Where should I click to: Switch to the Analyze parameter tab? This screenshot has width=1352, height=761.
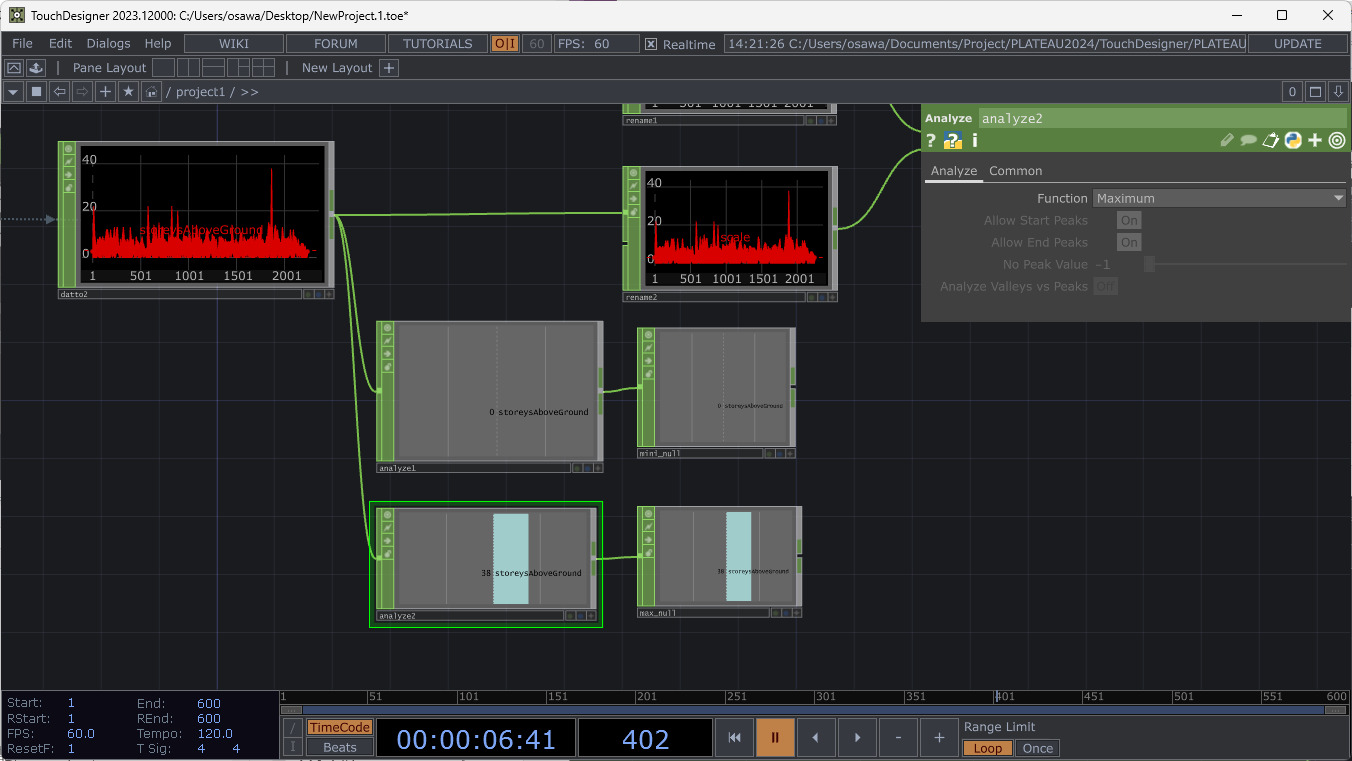point(954,171)
